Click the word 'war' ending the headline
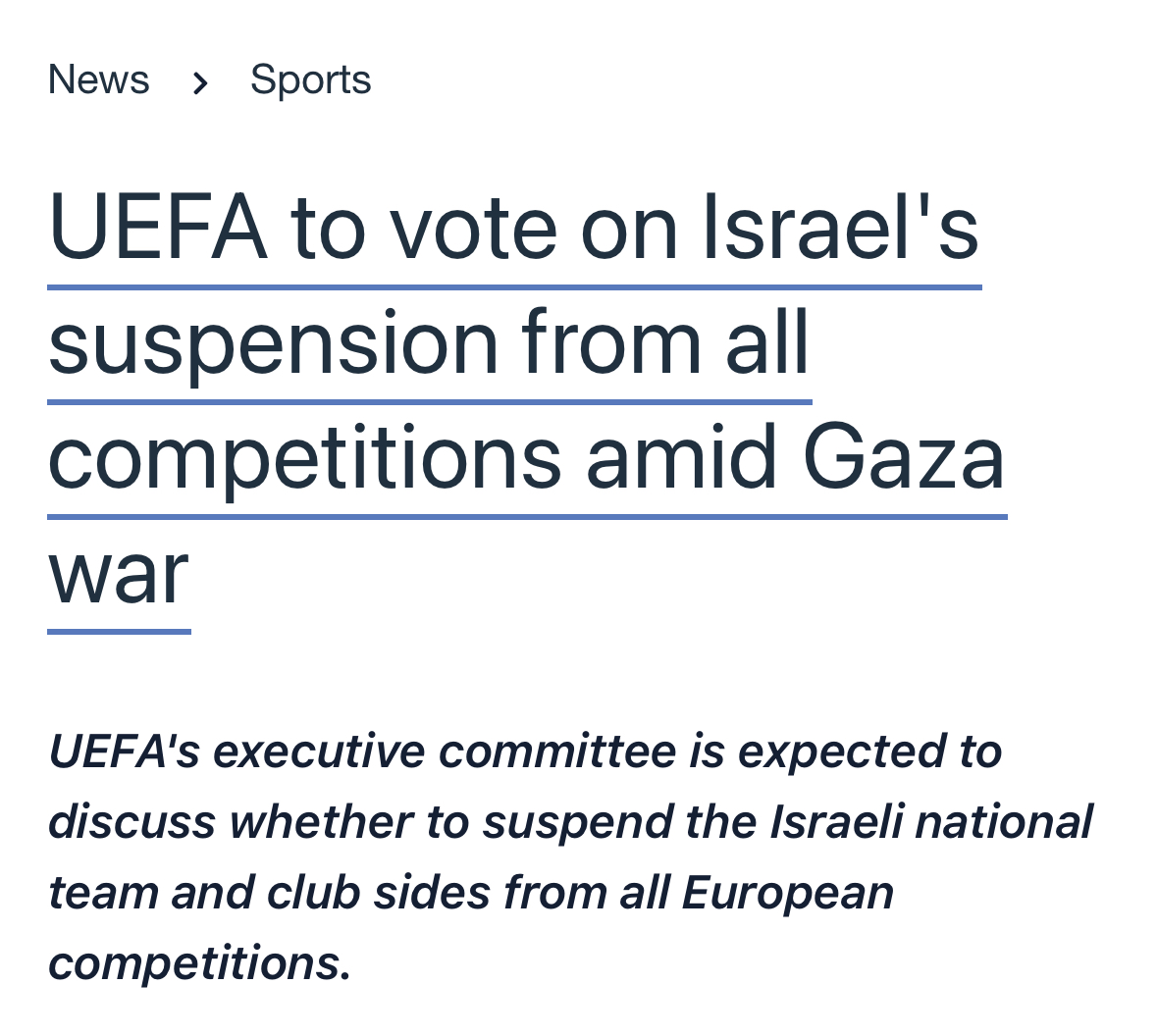The image size is (1157, 1036). click(119, 574)
